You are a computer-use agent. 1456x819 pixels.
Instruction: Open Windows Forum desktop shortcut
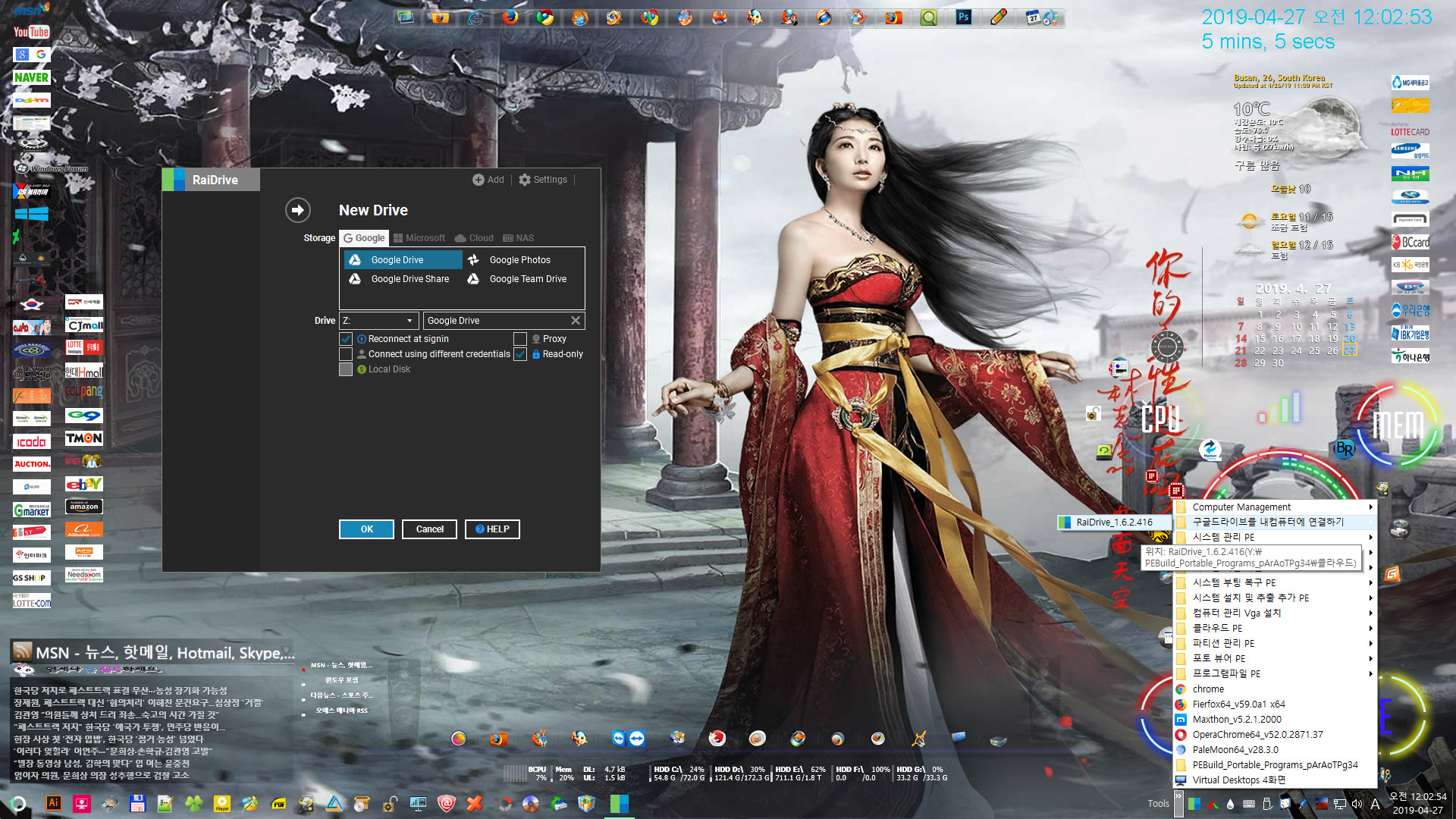pos(52,168)
